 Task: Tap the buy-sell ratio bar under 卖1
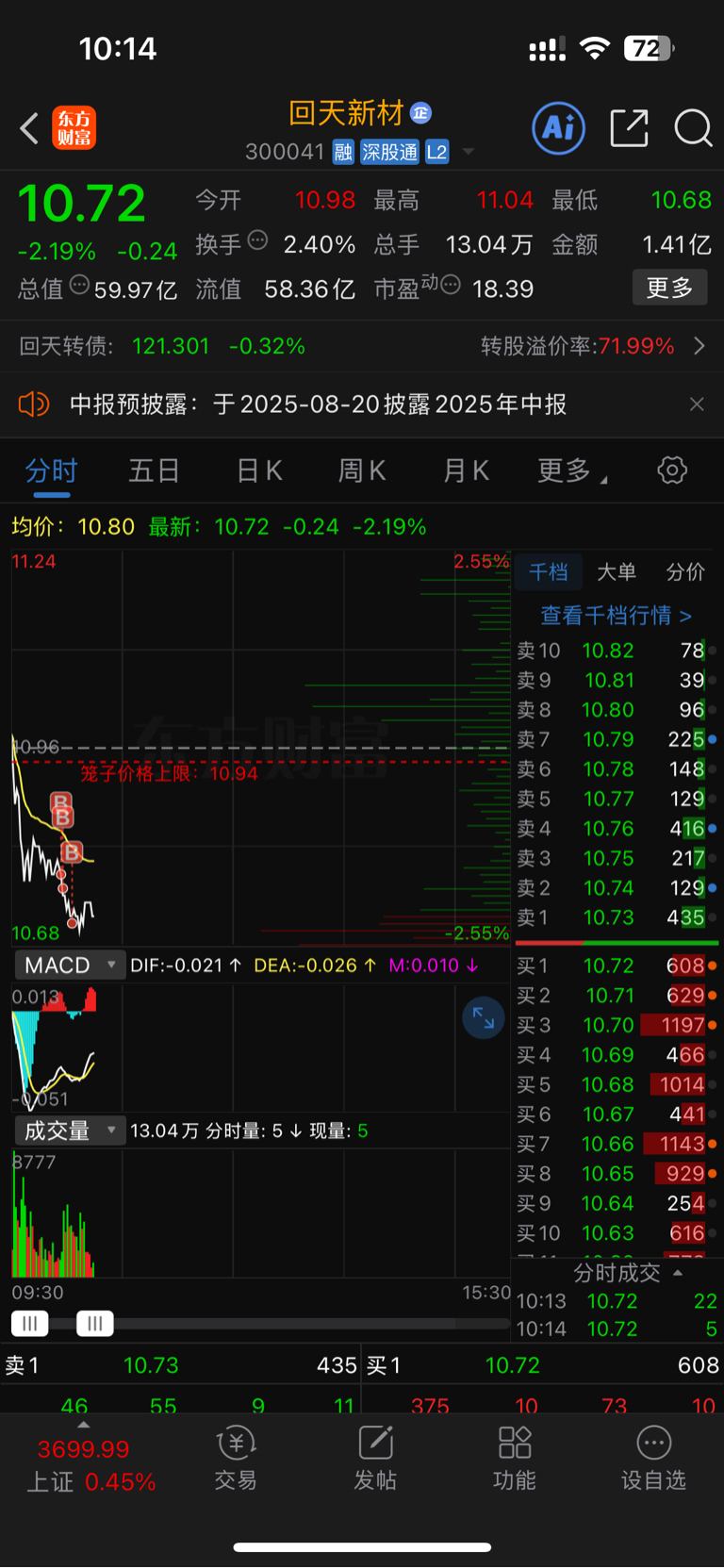point(617,942)
